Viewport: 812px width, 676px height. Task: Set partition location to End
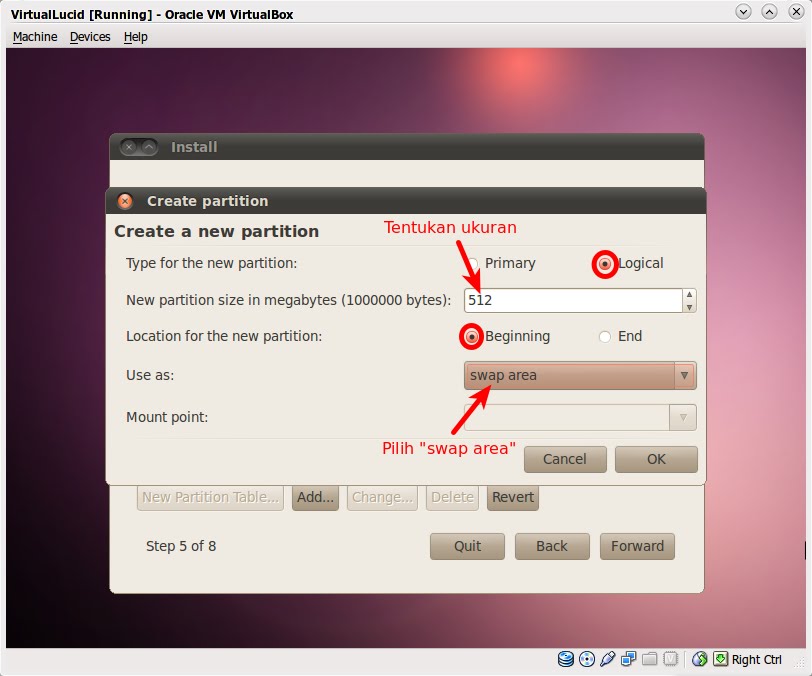(604, 336)
